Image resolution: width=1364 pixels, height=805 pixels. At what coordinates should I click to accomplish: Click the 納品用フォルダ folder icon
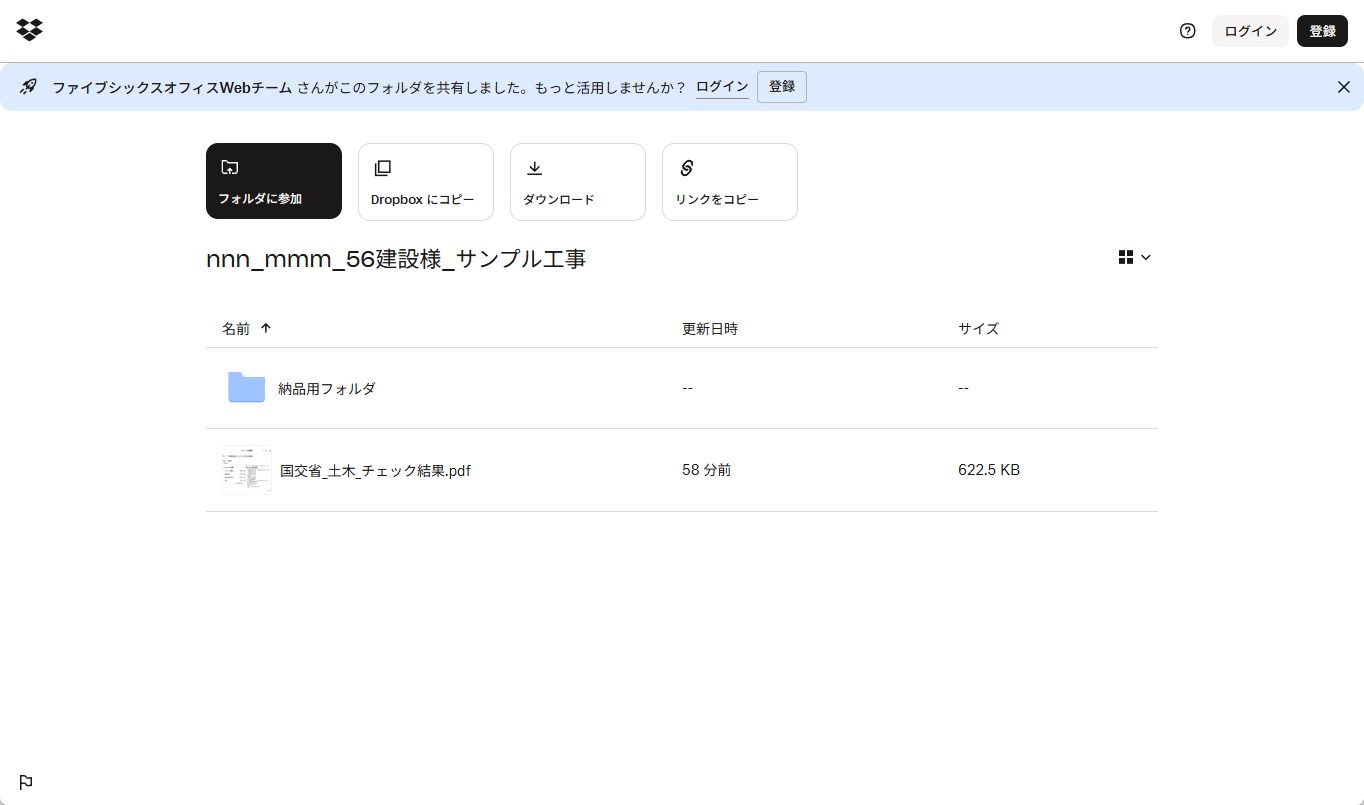point(246,388)
